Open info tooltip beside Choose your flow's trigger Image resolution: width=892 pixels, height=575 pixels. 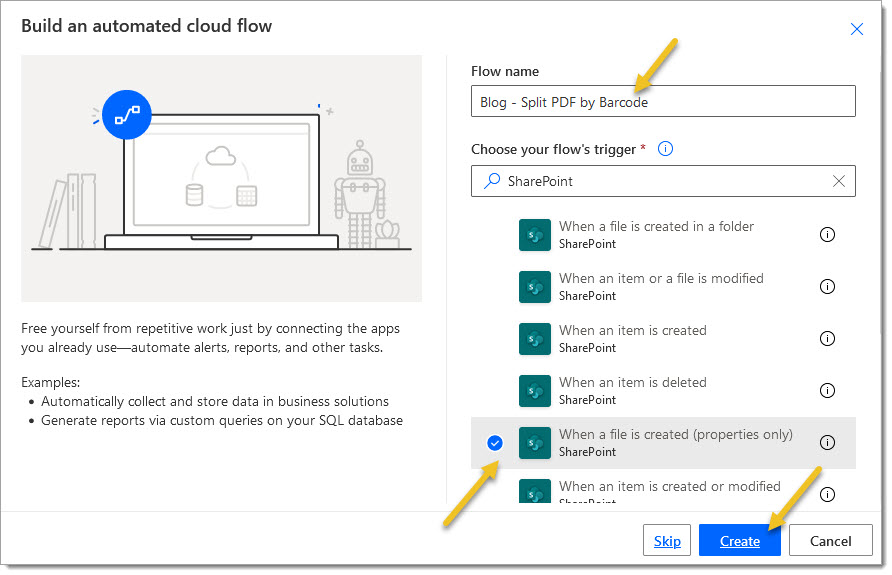point(665,148)
